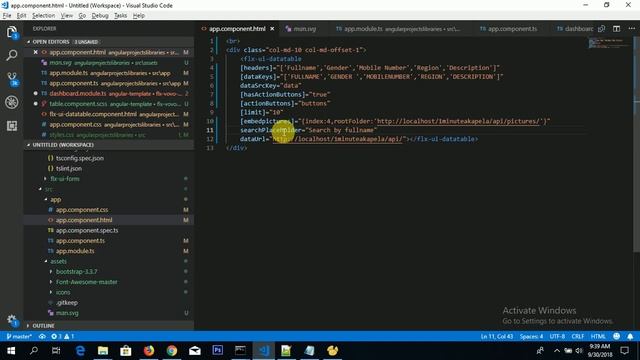Click Ln 11, Col 43 in status bar
The image size is (640, 360).
click(x=497, y=336)
